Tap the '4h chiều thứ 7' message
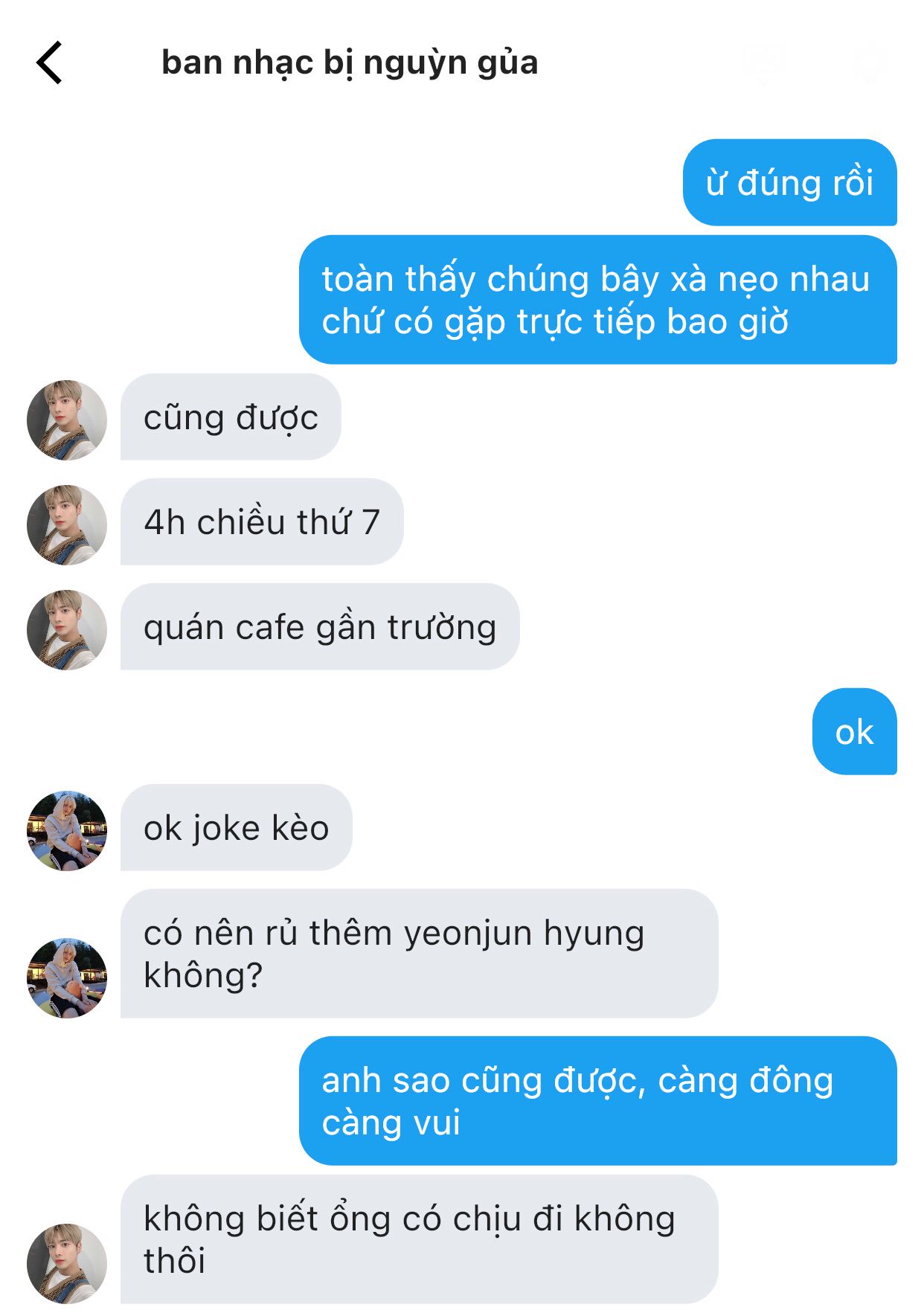 coord(262,521)
